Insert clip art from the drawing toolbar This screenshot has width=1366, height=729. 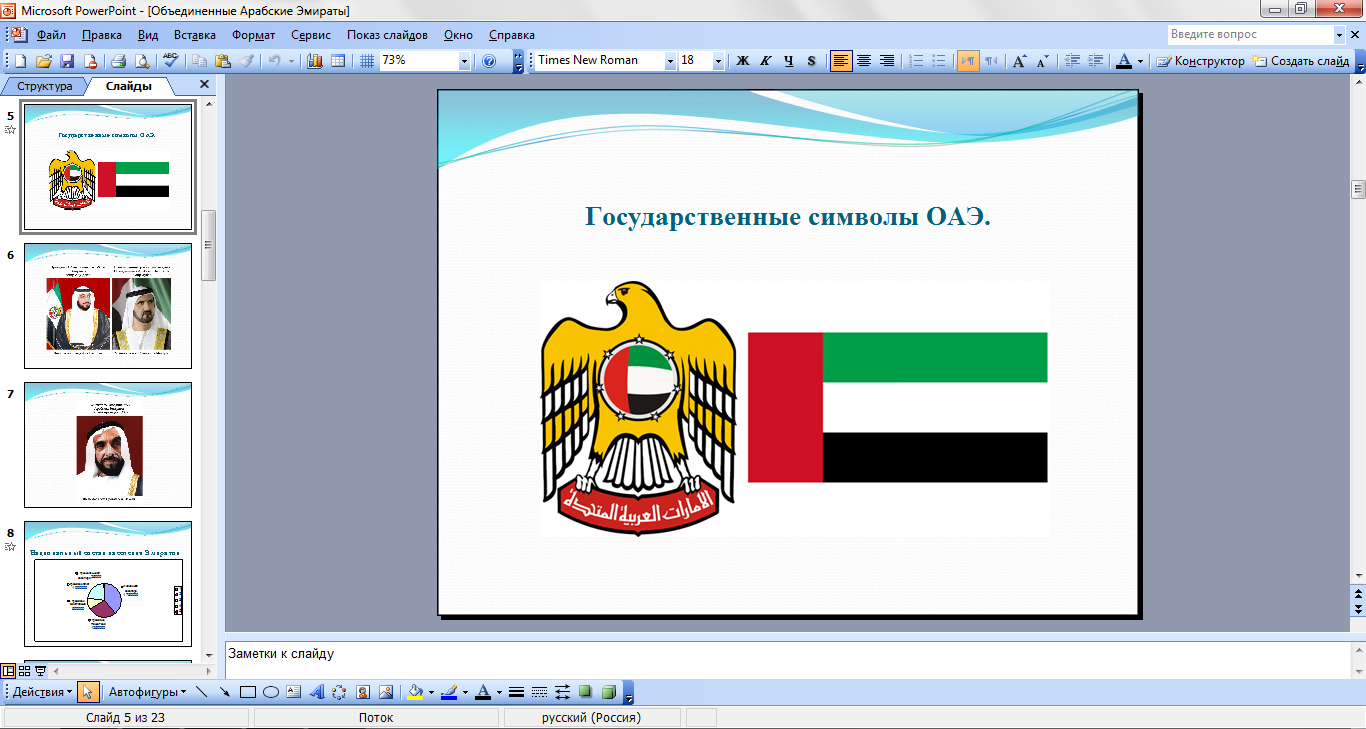(x=363, y=692)
